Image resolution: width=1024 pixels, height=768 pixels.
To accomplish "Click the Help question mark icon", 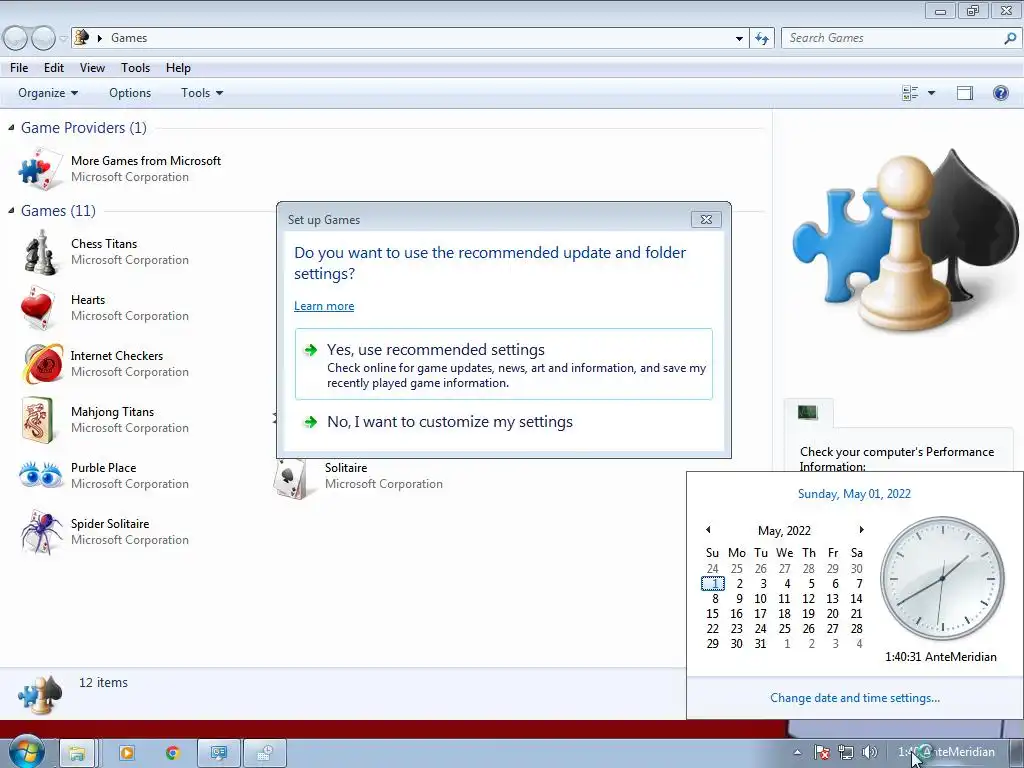I will pos(1000,93).
